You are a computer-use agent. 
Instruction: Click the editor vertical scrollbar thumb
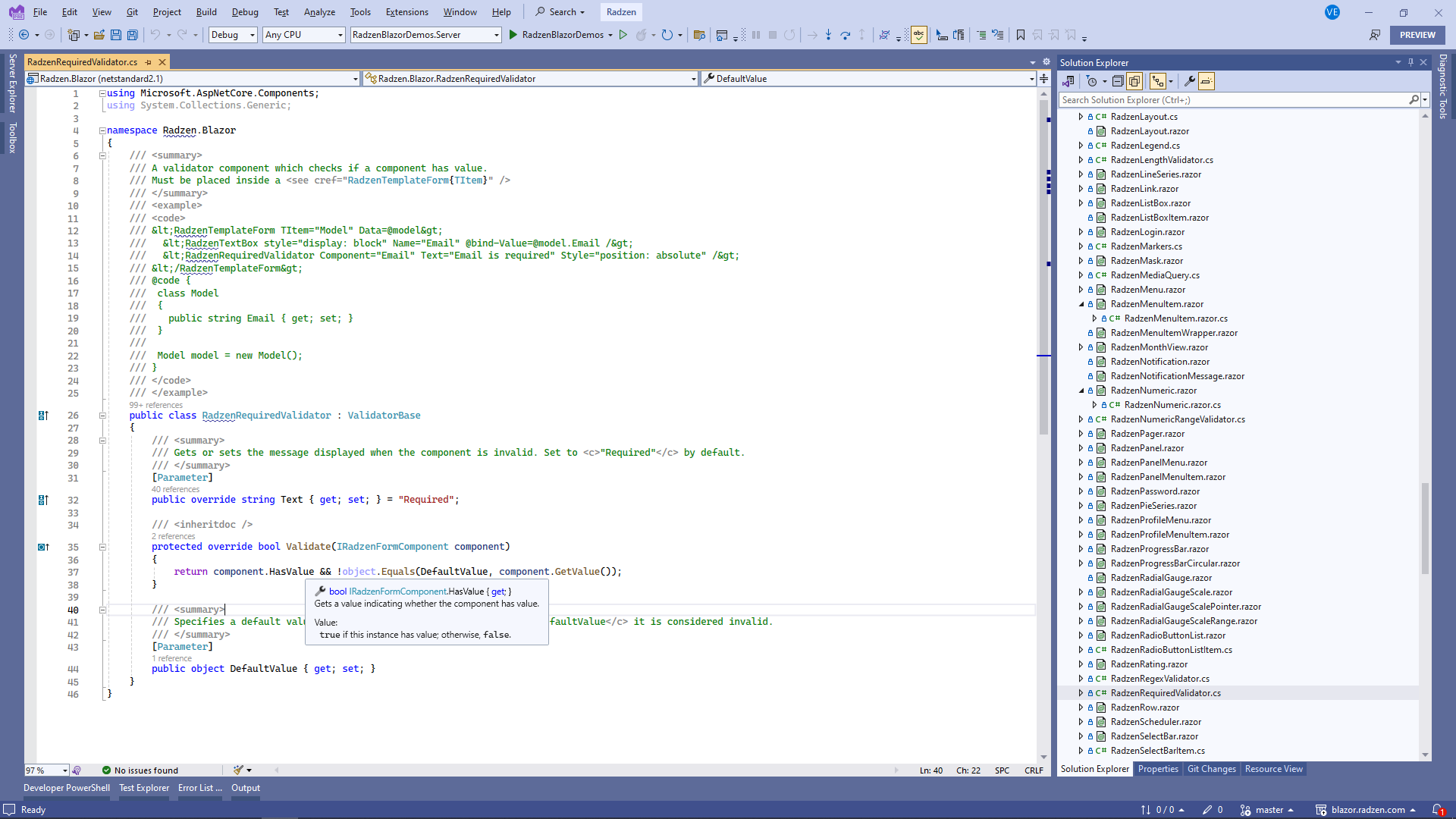1044,267
